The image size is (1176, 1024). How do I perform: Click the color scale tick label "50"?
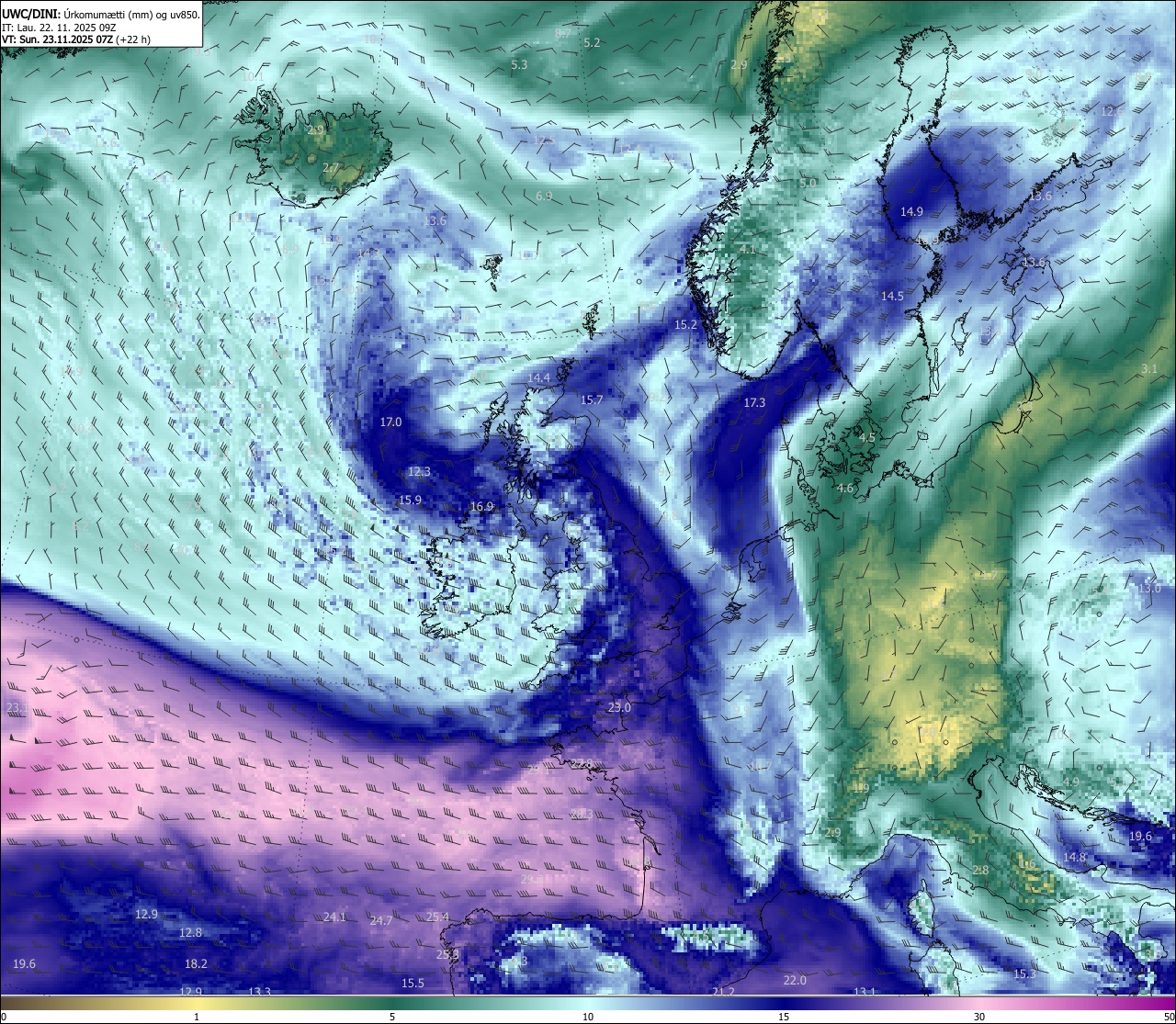point(1169,1017)
